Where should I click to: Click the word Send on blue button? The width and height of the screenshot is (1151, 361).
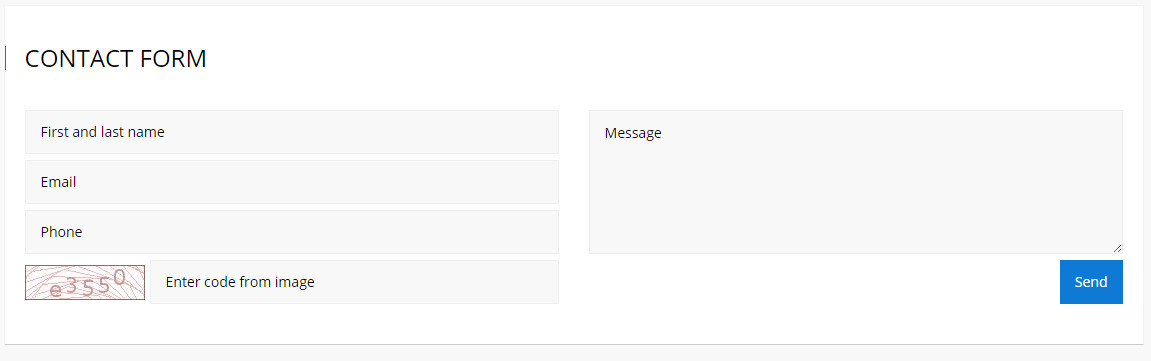click(1091, 282)
